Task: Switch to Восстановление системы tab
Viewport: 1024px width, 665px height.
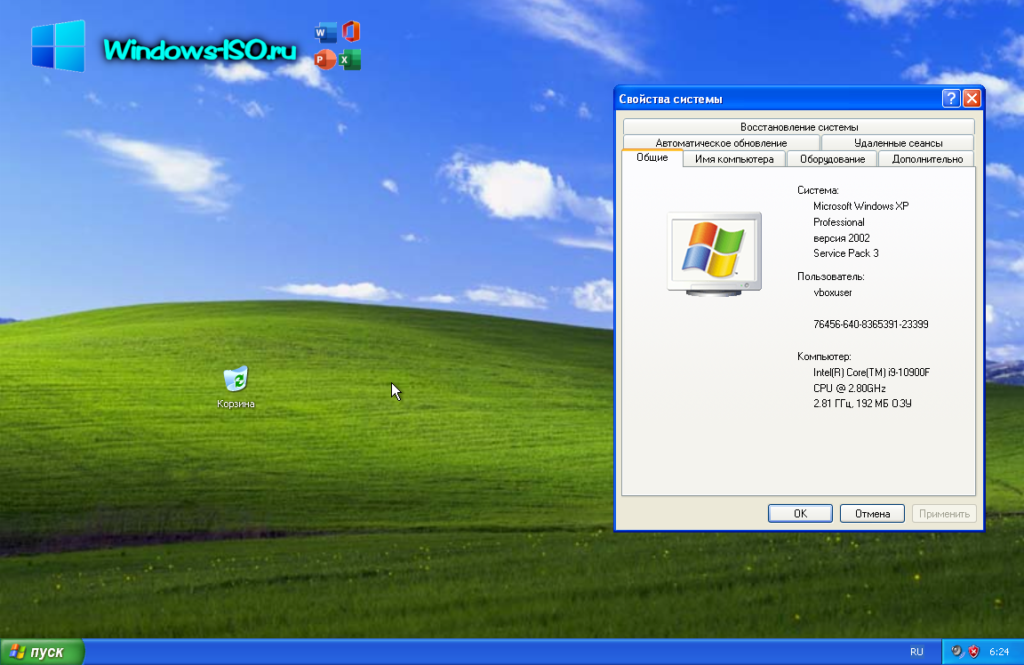Action: [799, 127]
